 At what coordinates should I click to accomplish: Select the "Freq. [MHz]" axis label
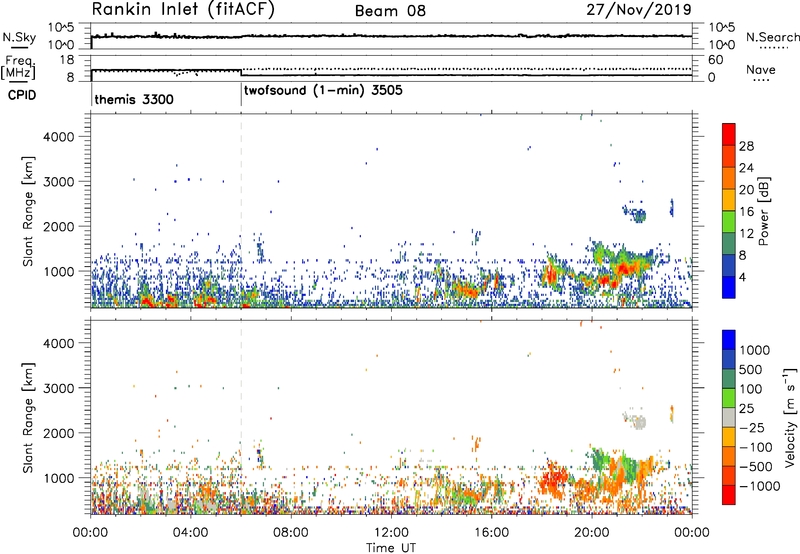click(18, 68)
